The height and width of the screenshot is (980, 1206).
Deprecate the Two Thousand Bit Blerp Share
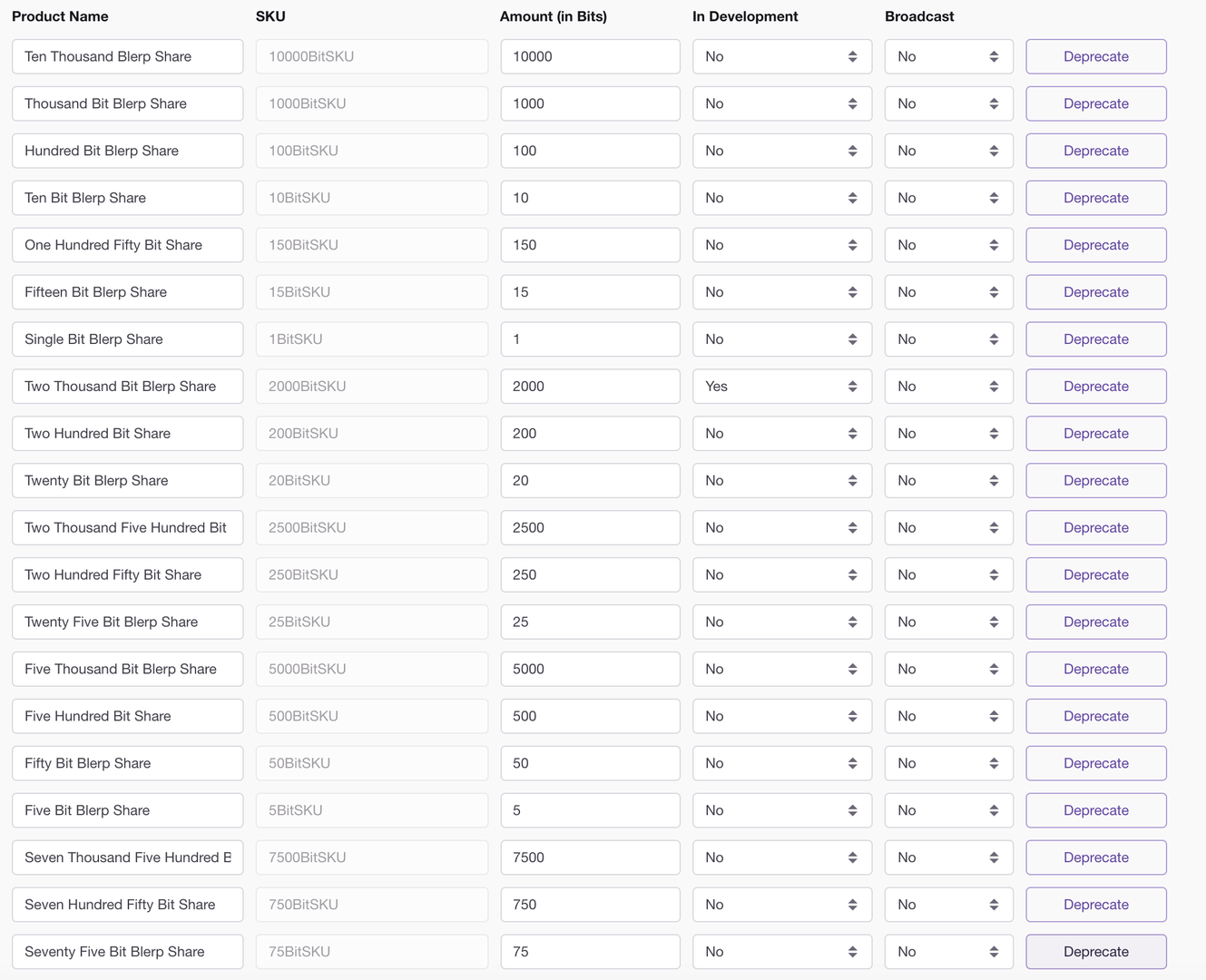click(x=1095, y=387)
